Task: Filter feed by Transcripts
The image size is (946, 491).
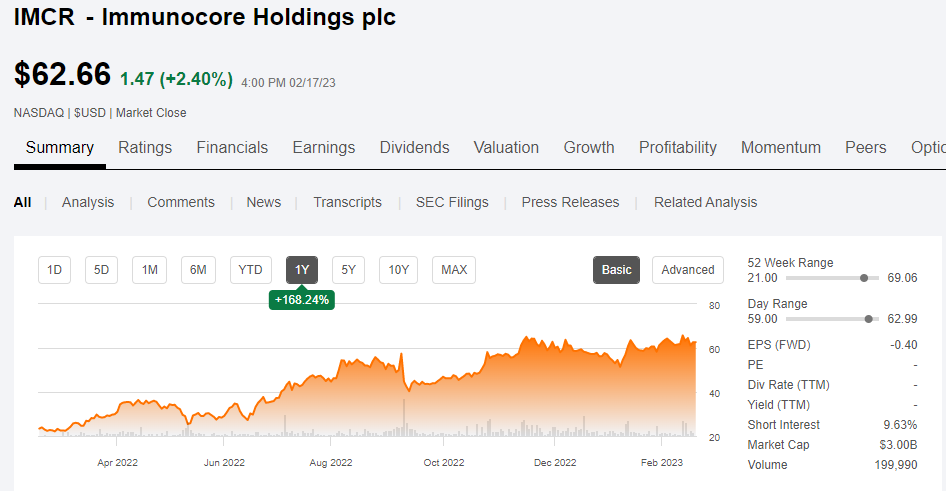Action: [x=347, y=202]
